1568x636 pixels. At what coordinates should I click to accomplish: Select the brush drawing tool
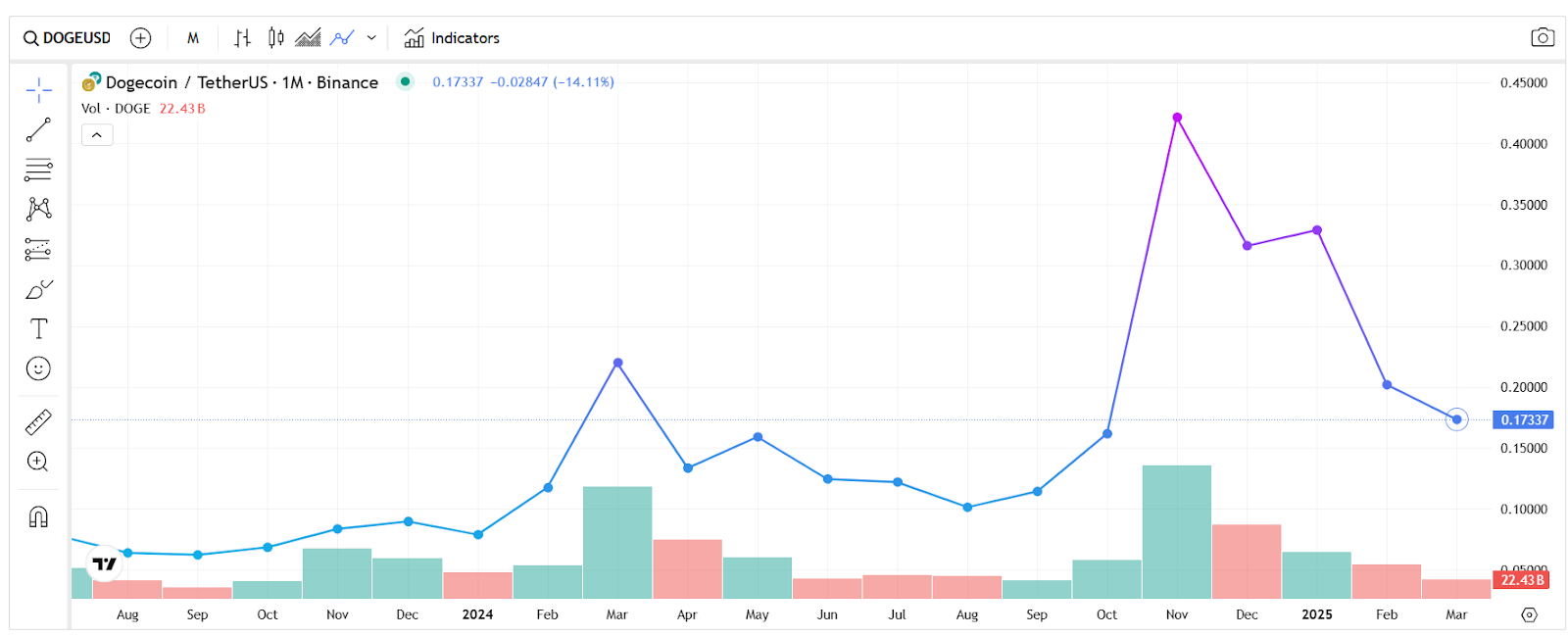(x=38, y=289)
